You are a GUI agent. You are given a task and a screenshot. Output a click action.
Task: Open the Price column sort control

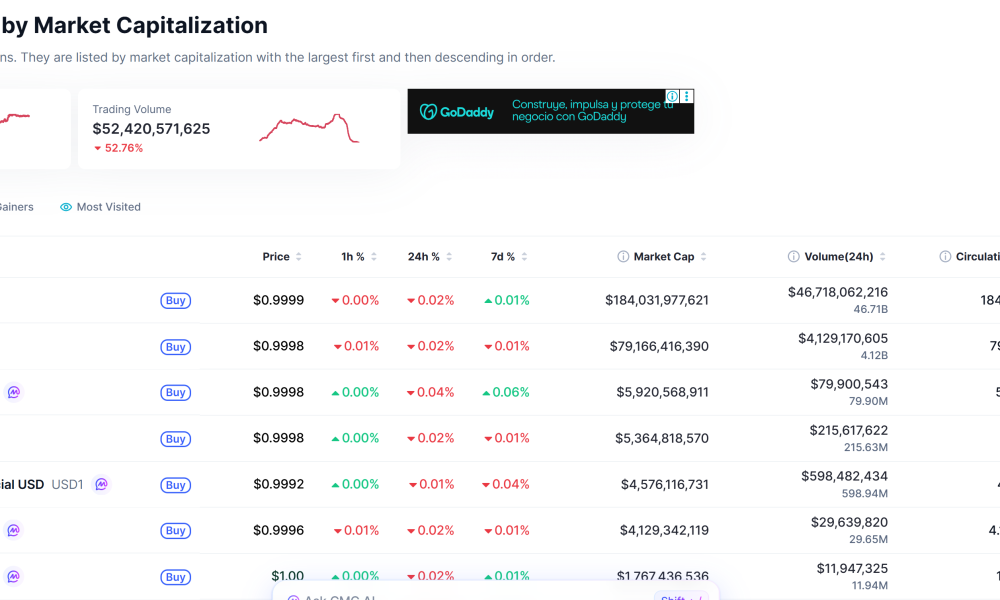pyautogui.click(x=300, y=256)
